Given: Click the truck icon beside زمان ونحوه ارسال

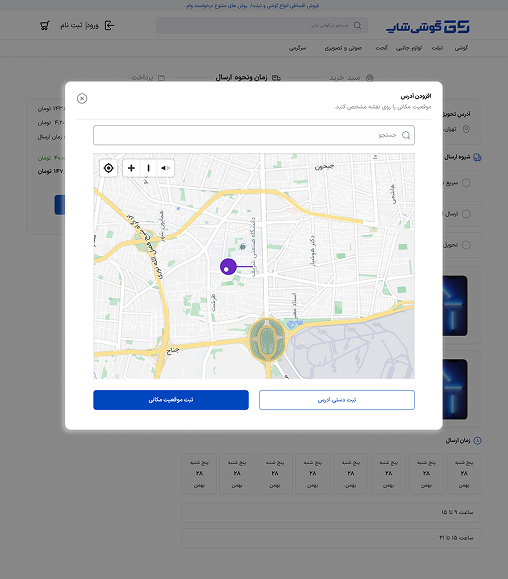Looking at the screenshot, I should (276, 78).
